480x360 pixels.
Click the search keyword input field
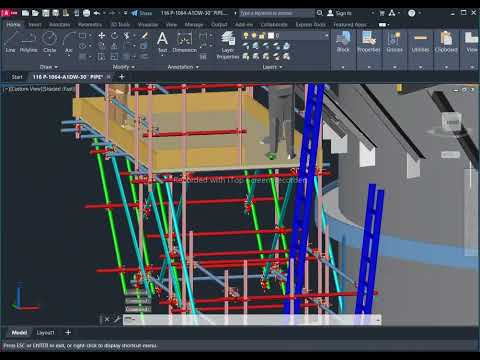pos(277,13)
